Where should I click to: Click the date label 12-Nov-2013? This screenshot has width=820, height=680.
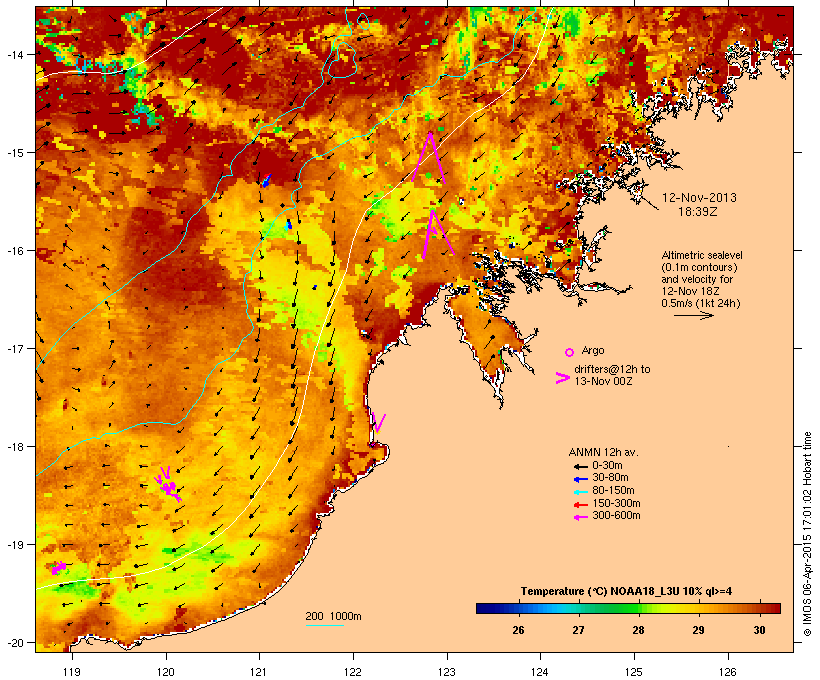pos(699,198)
